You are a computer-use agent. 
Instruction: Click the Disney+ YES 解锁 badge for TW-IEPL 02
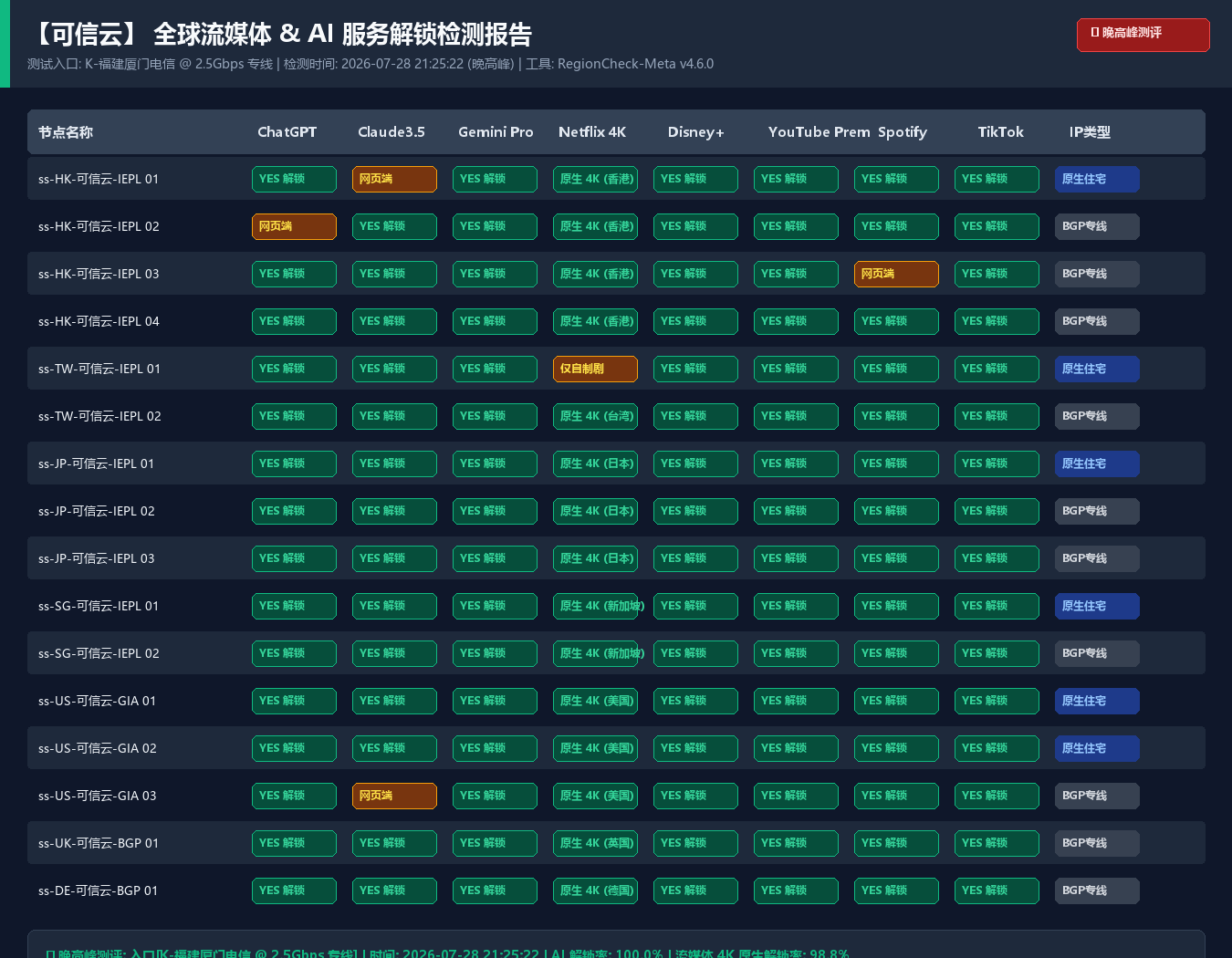[x=695, y=416]
